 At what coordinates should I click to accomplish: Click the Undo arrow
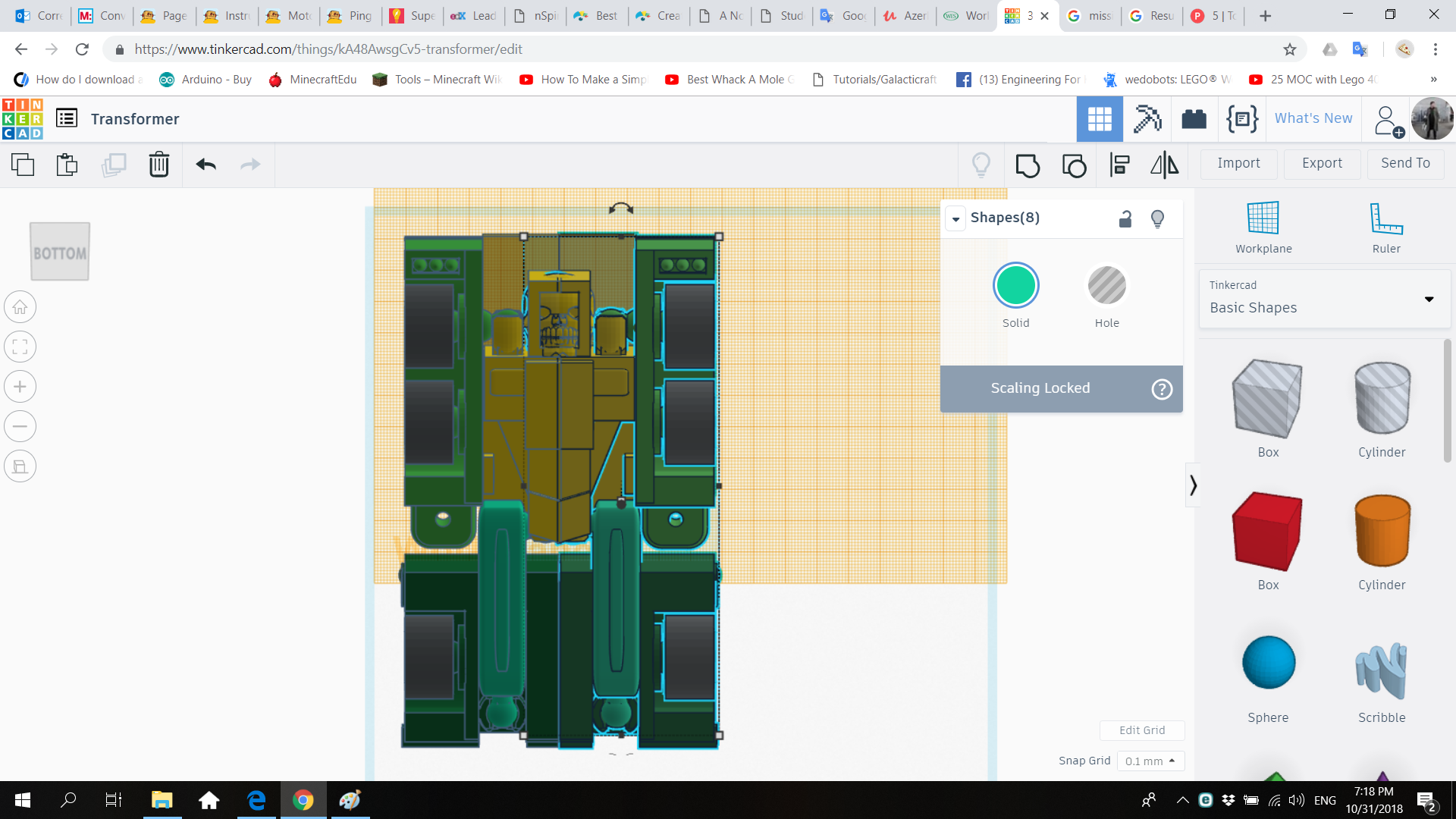click(206, 165)
